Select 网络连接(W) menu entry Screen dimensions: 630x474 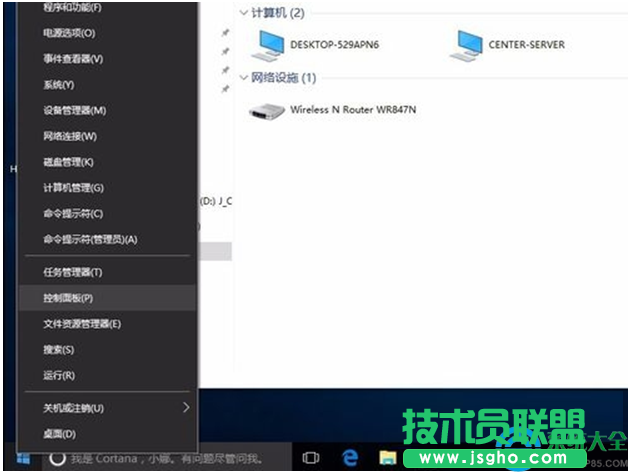pyautogui.click(x=70, y=136)
